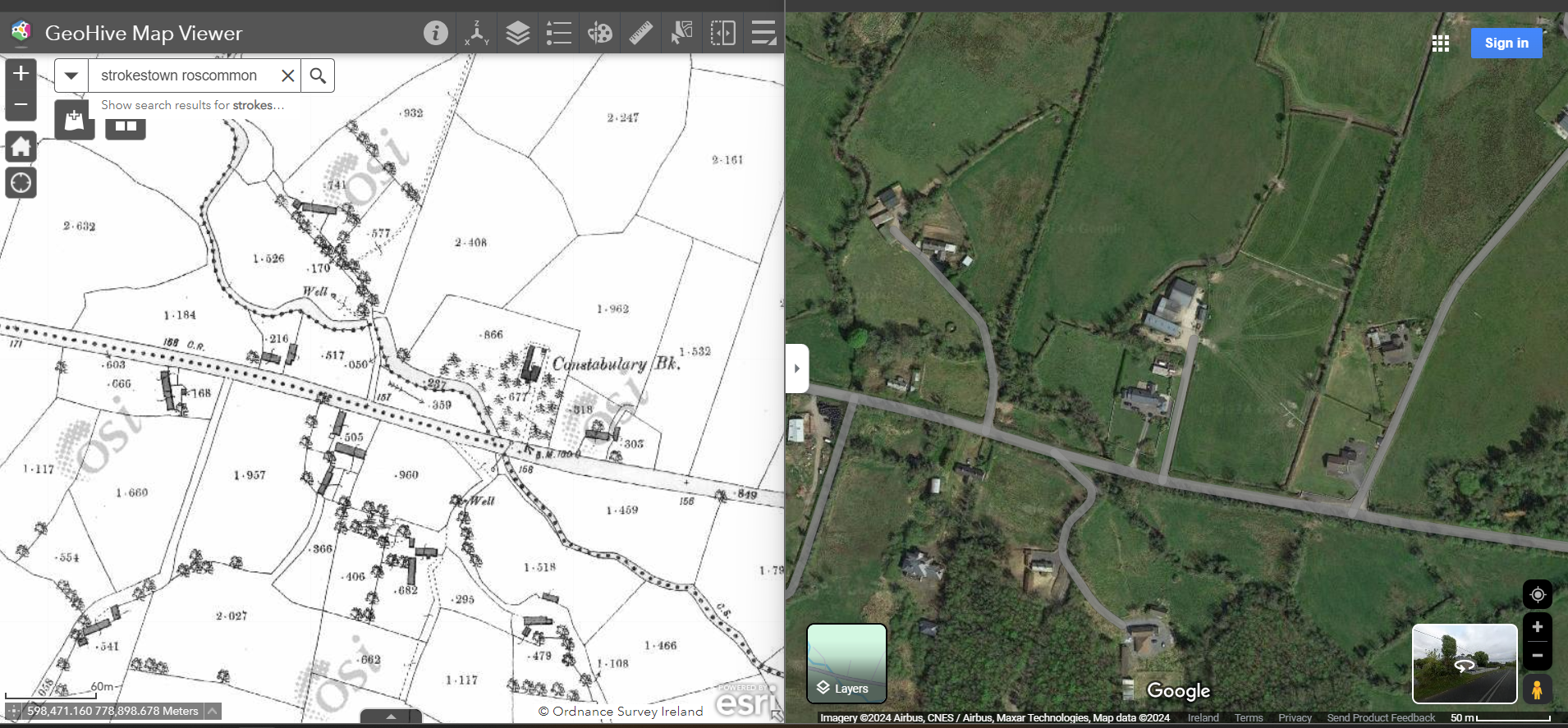Screen dimensions: 1568x728
Task: Open the Street View thumbnail preview
Action: pos(1465,663)
